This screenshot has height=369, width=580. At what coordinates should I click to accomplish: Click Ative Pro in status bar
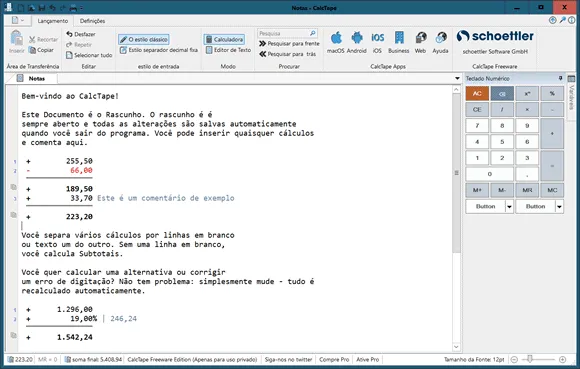368,359
